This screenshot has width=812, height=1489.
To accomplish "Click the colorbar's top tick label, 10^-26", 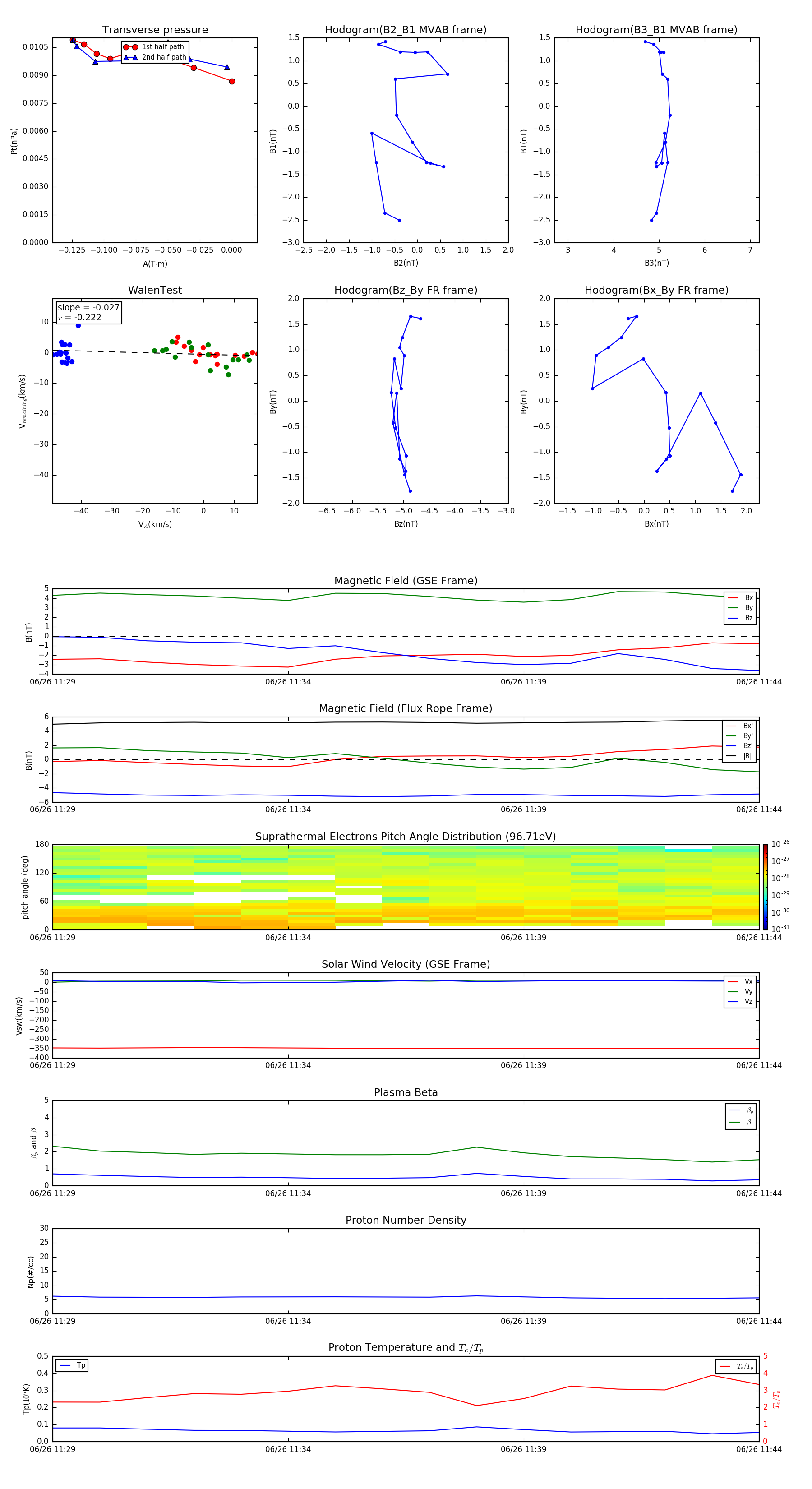I will (x=780, y=844).
